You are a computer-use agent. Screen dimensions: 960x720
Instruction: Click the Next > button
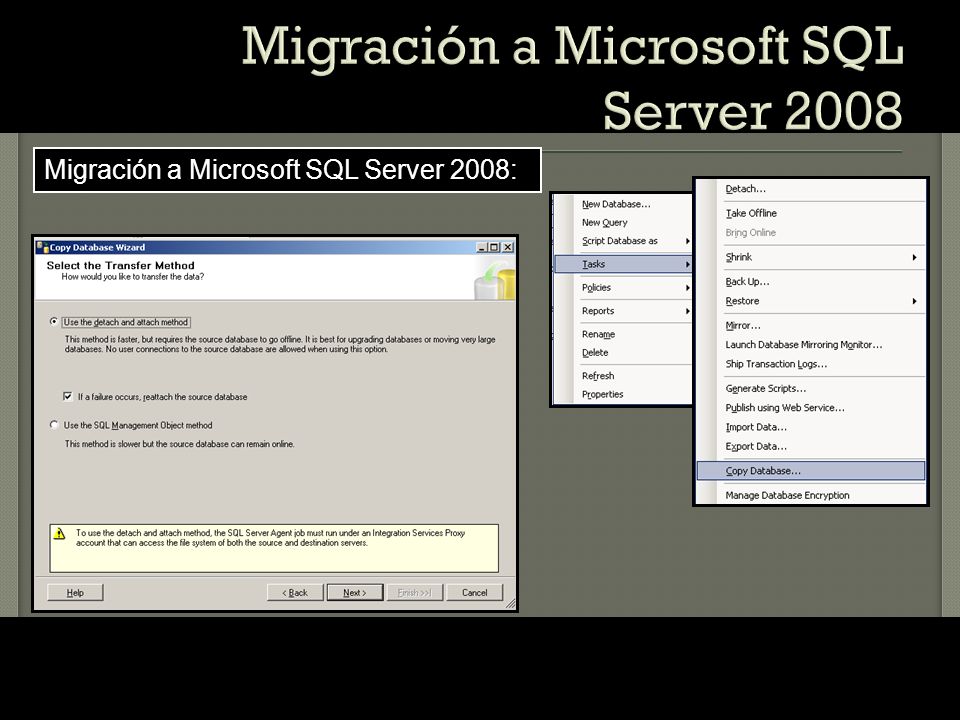pyautogui.click(x=355, y=592)
